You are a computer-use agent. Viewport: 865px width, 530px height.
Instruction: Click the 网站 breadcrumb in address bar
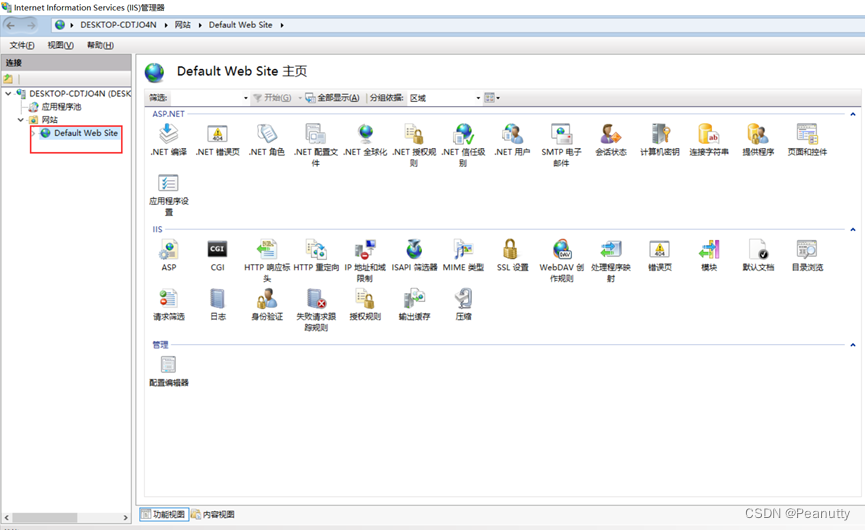pos(183,25)
